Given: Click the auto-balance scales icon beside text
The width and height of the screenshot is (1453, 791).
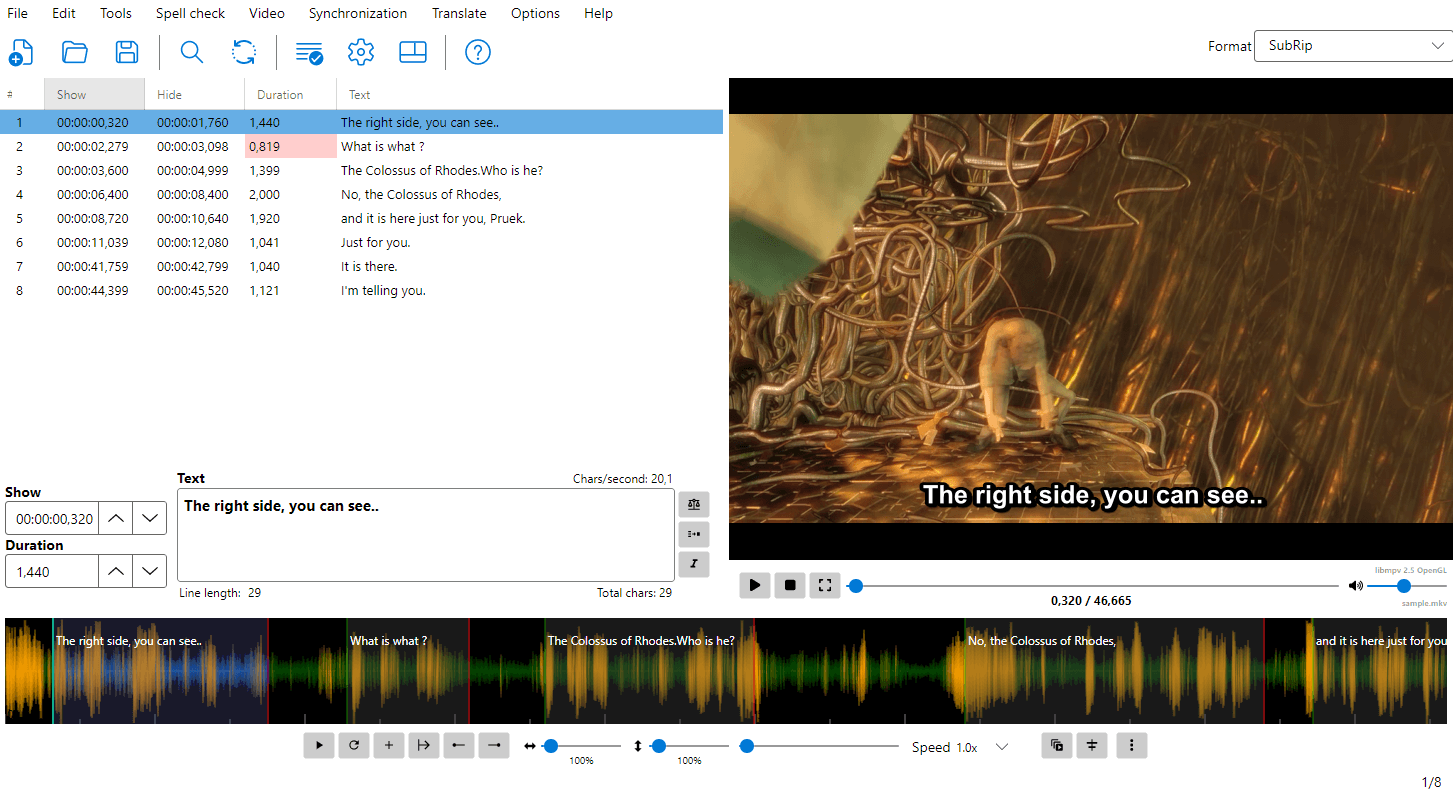Looking at the screenshot, I should point(694,504).
